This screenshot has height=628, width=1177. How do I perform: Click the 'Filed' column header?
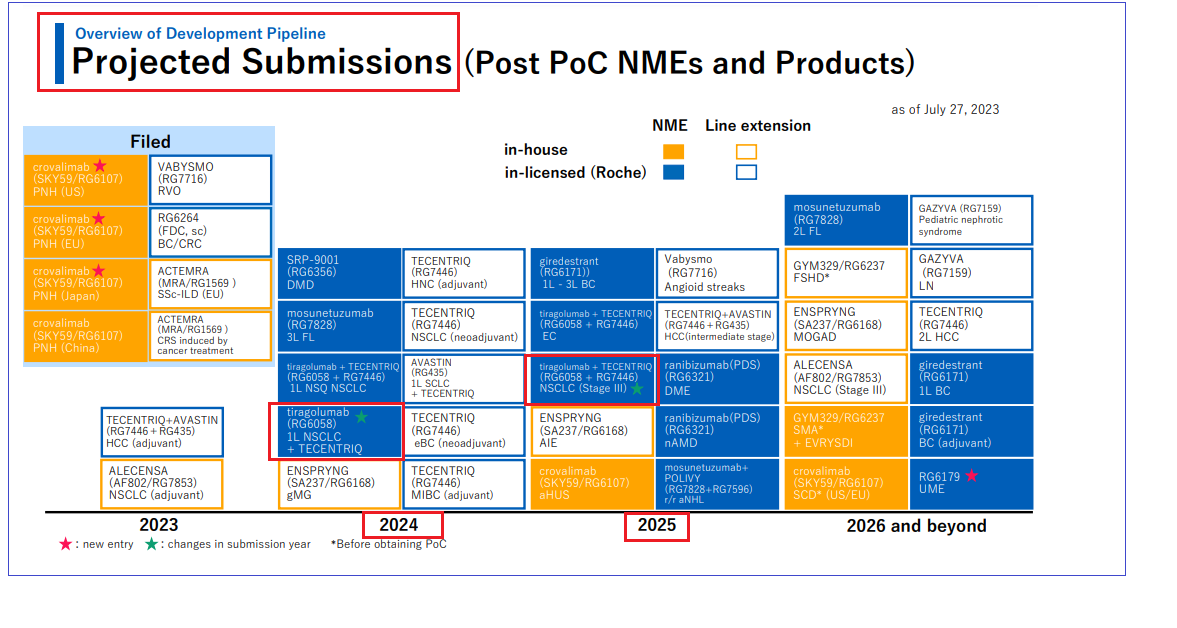(150, 142)
